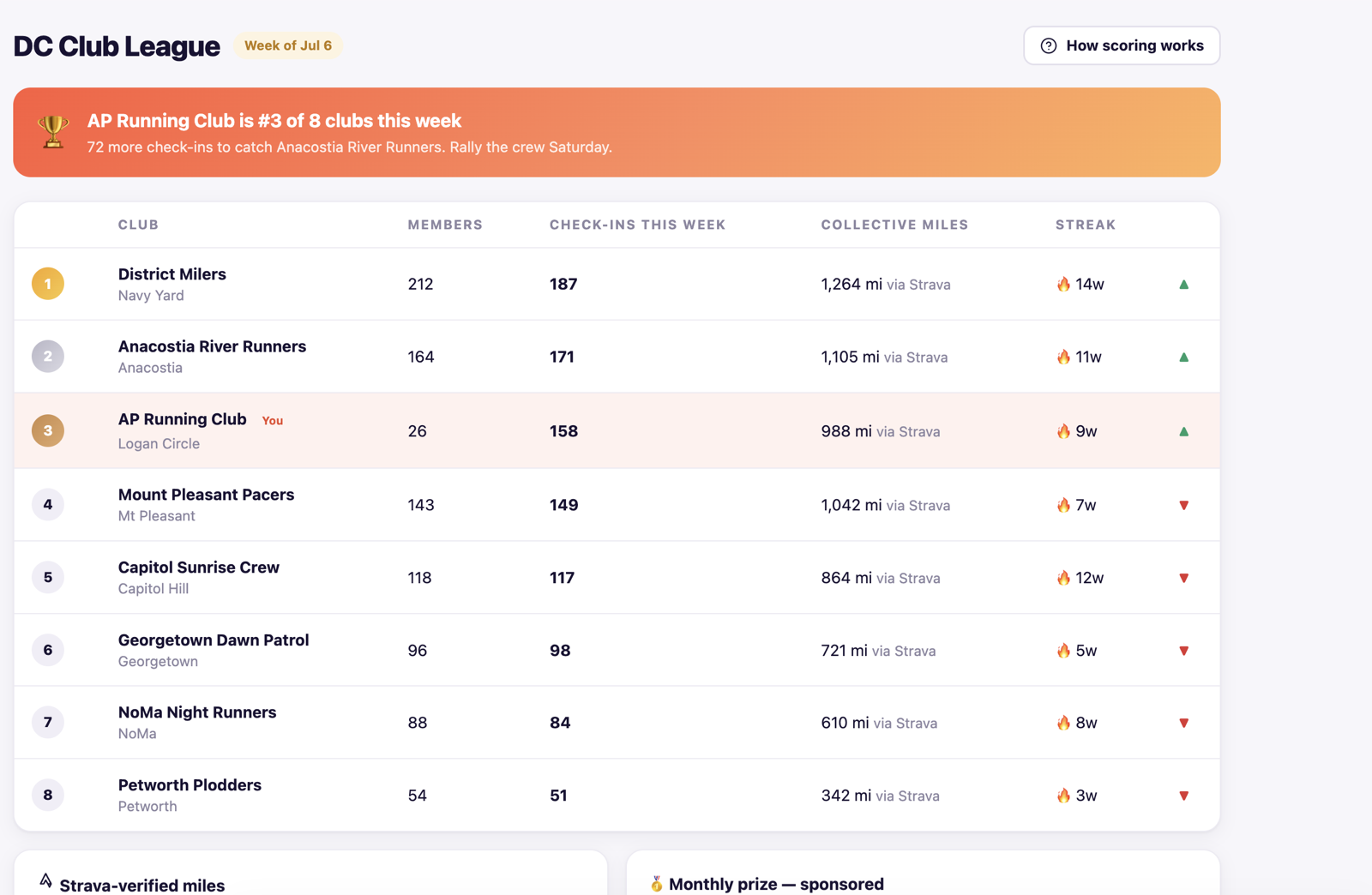This screenshot has width=1372, height=895.
Task: Click the Strava-verified miles card heading
Action: coord(142,886)
